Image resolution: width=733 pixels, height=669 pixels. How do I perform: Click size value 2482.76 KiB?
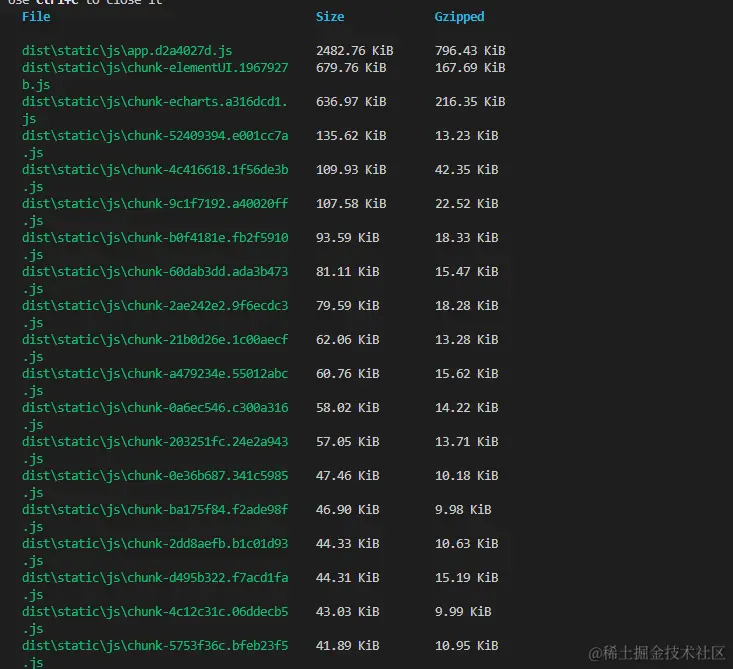tap(354, 50)
